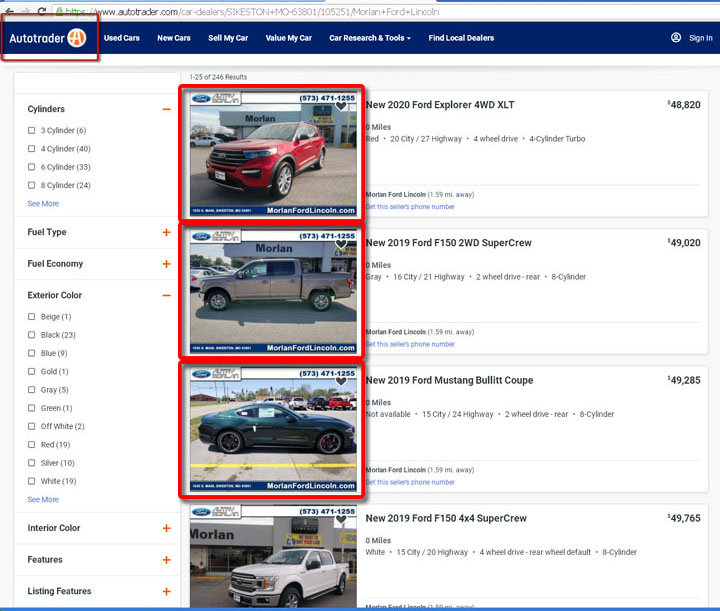Expand the Interior Color filter section

166,528
